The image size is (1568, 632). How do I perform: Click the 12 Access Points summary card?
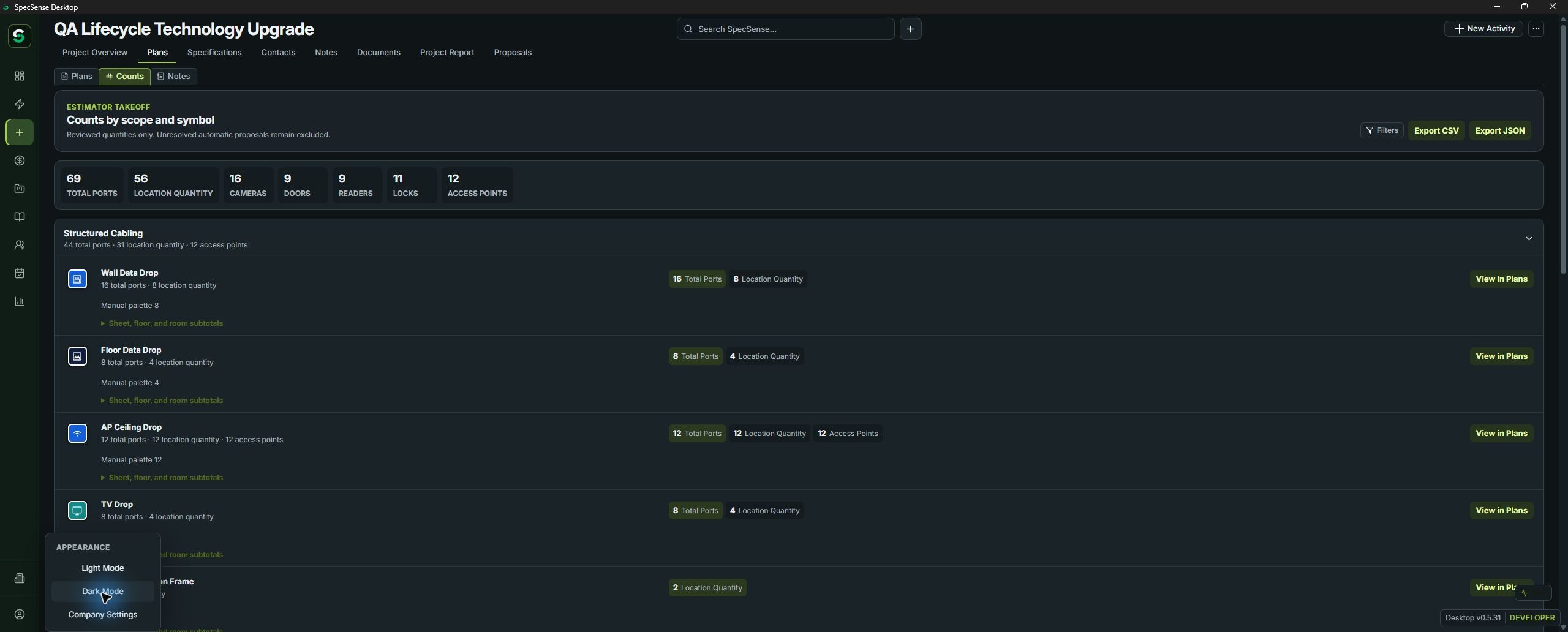coord(477,185)
